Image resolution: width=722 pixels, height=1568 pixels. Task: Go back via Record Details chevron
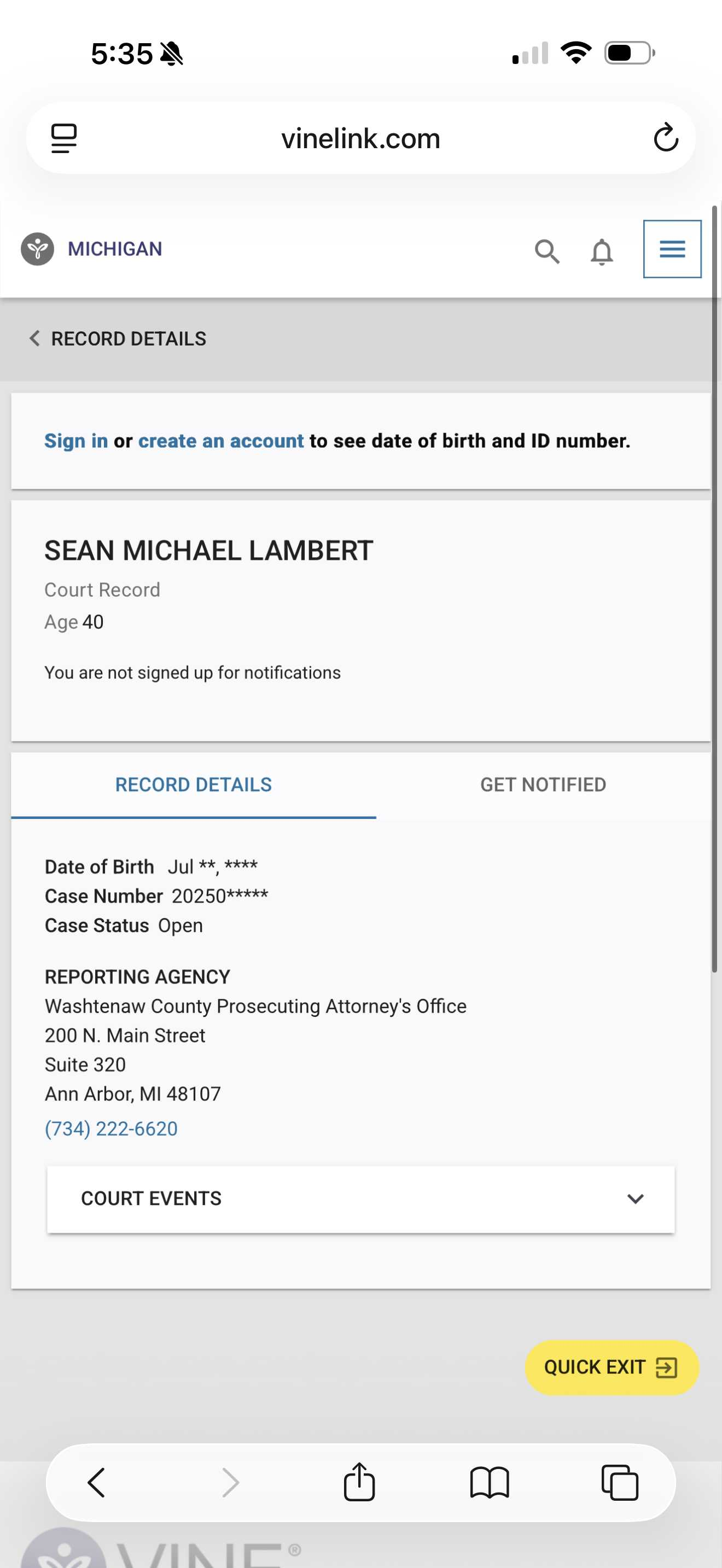pos(34,338)
